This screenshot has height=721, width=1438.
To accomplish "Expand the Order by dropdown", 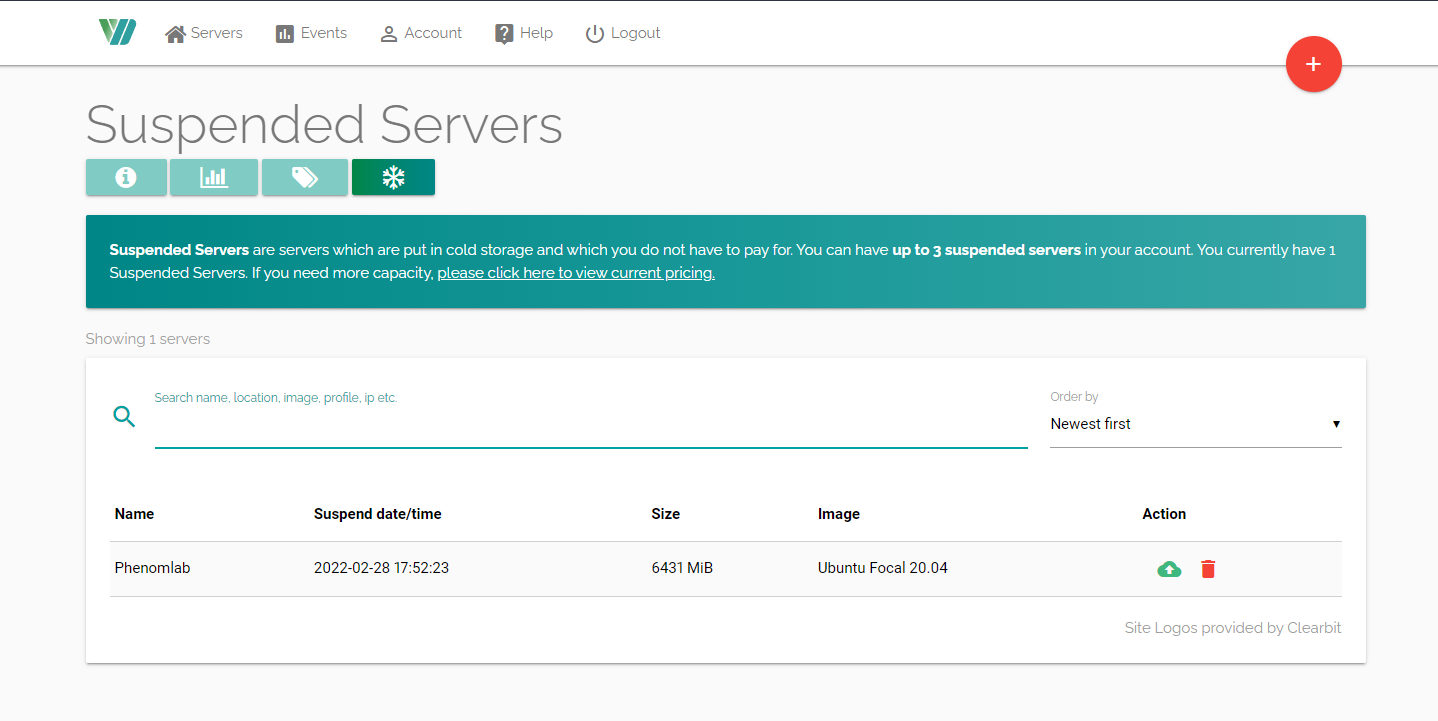I will pos(1194,424).
